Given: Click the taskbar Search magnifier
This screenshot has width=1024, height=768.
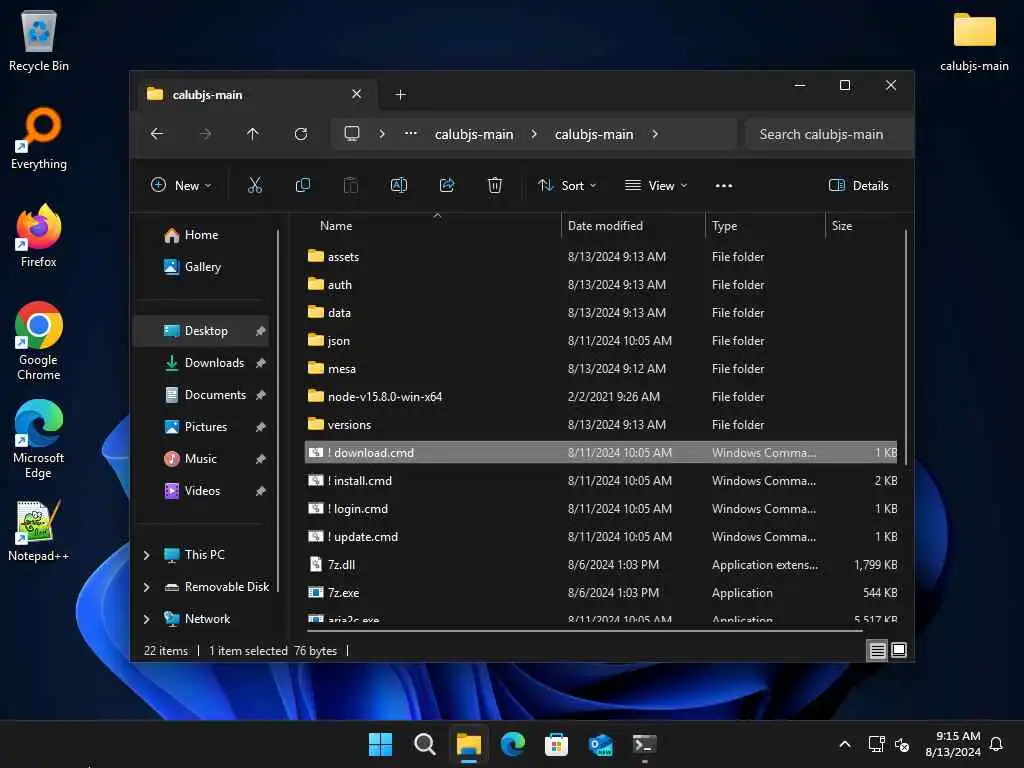Looking at the screenshot, I should click(x=424, y=744).
